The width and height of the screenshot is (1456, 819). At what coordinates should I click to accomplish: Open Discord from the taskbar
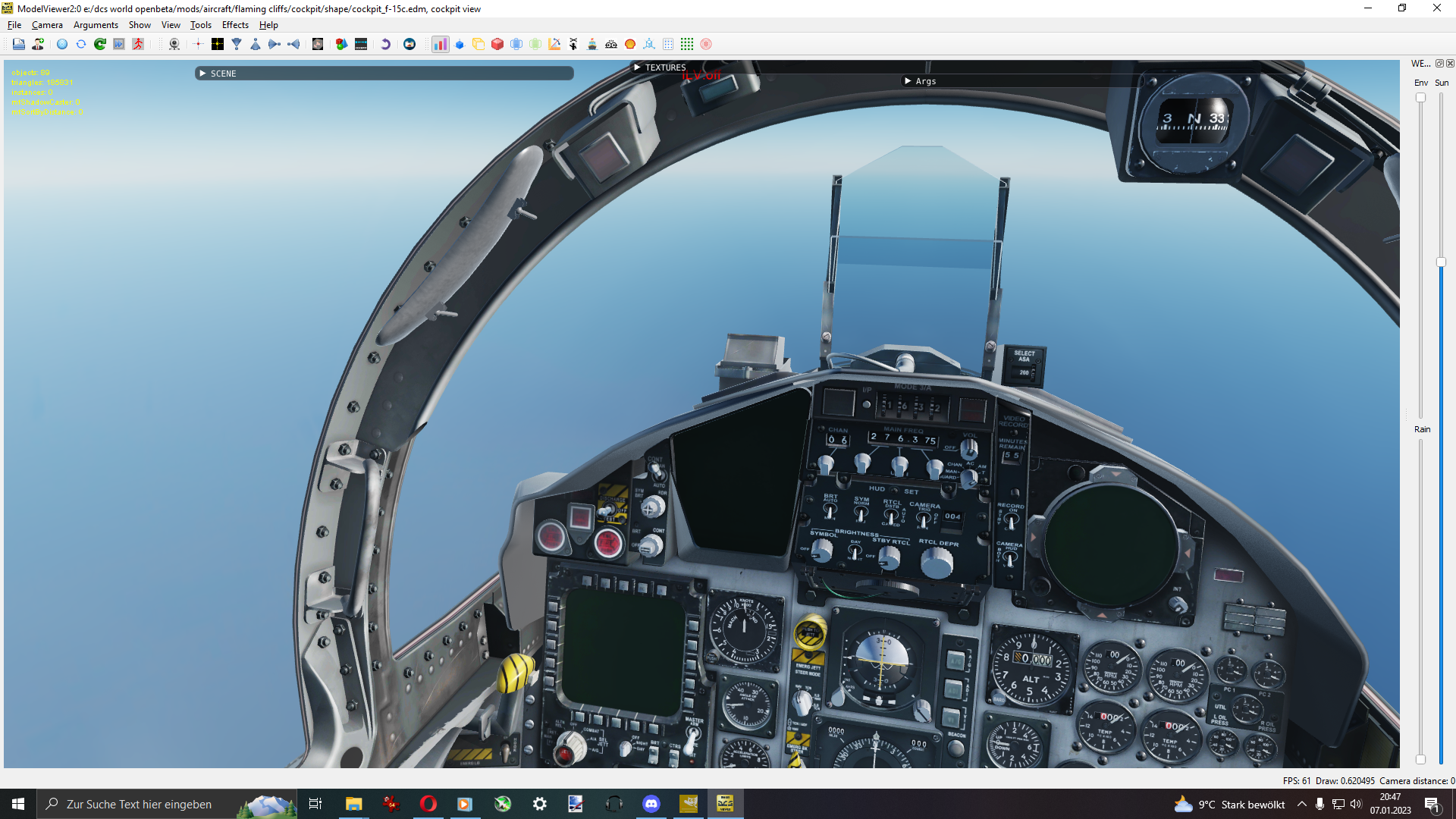[x=651, y=804]
